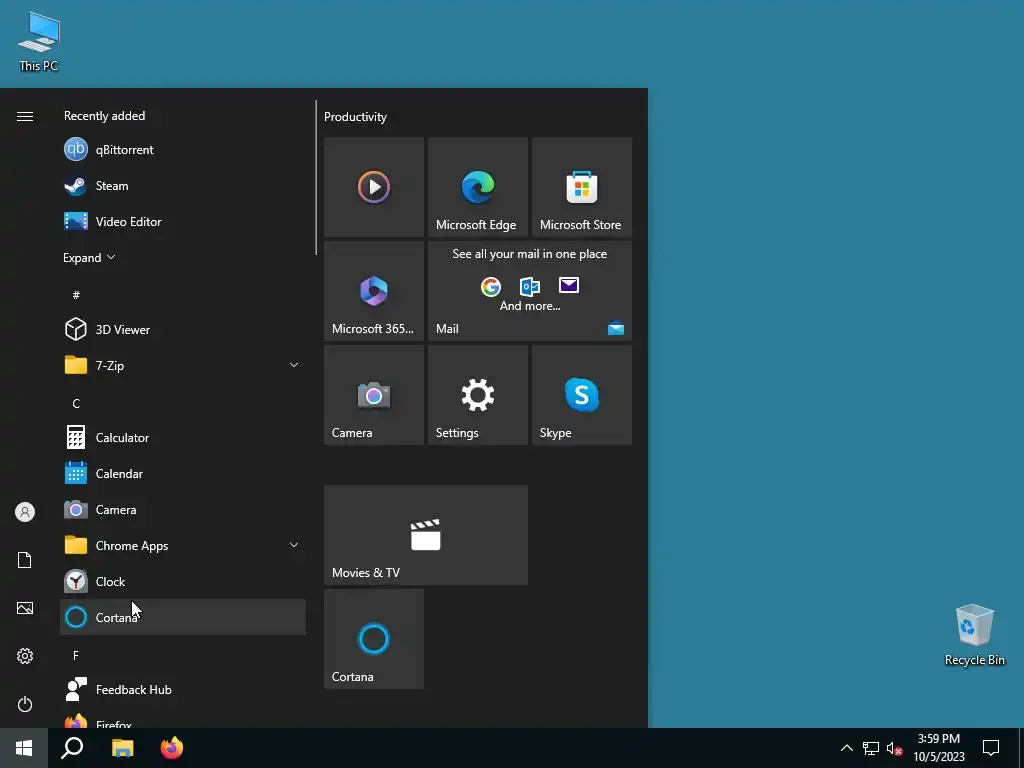Launch Calculator from the apps list

pos(183,438)
